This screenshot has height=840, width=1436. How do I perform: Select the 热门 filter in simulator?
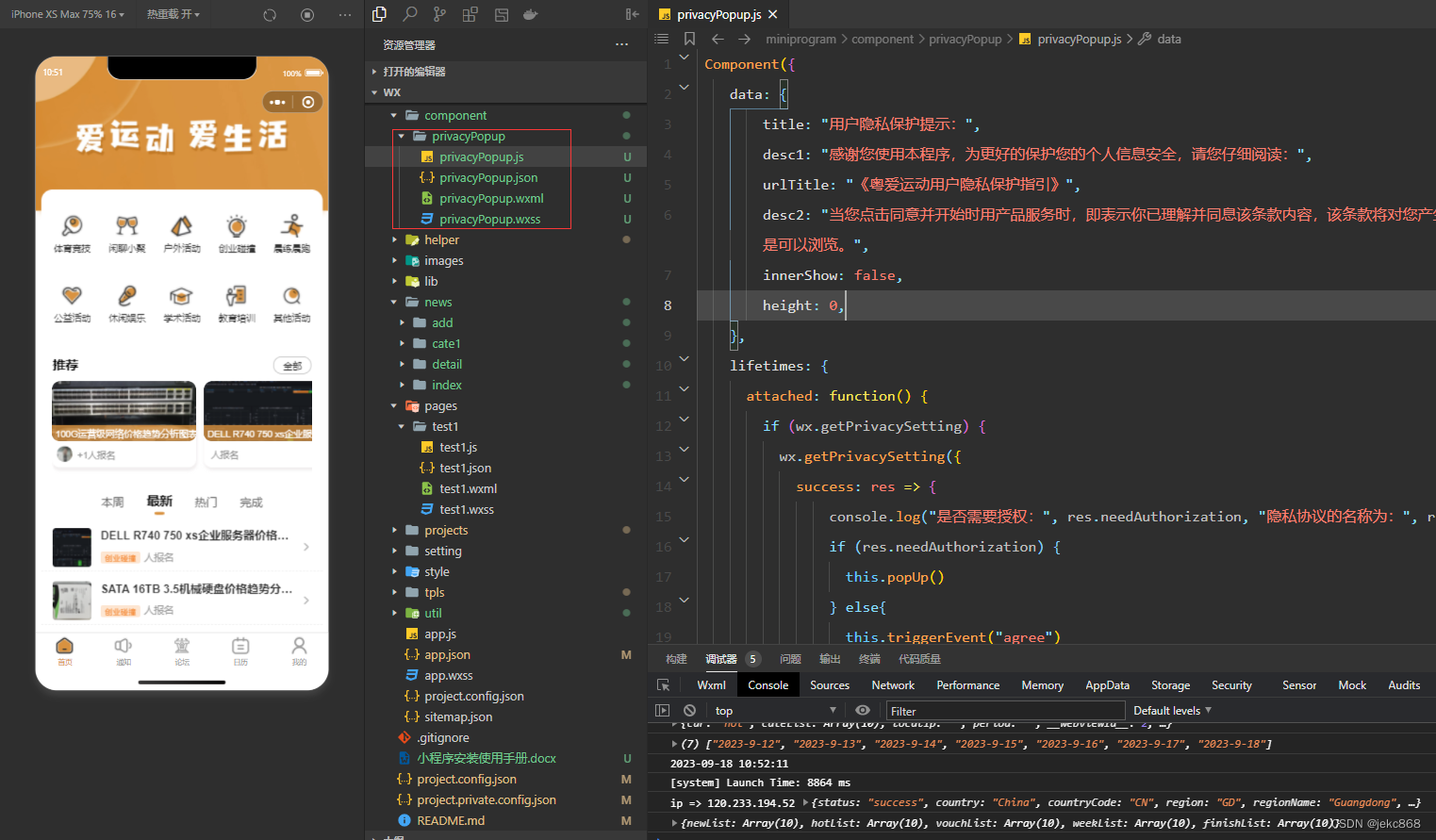click(206, 502)
